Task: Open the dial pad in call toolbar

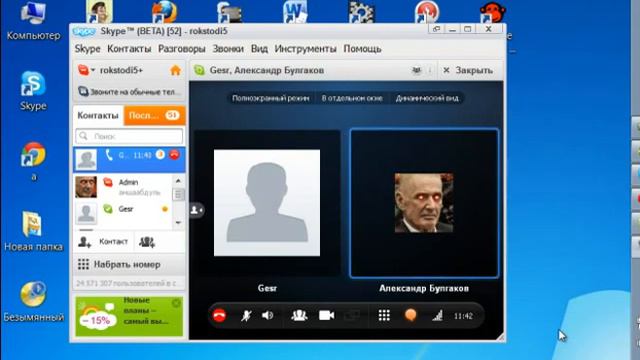Action: 384,315
